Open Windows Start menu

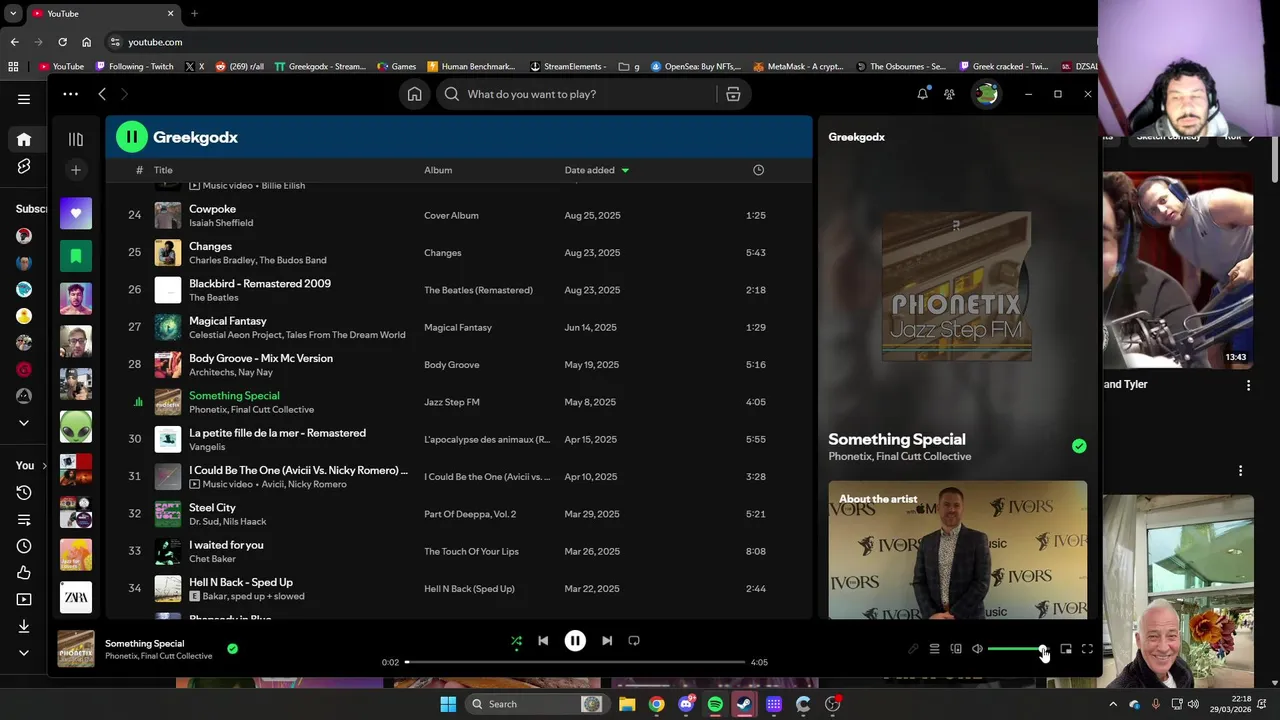[x=448, y=704]
